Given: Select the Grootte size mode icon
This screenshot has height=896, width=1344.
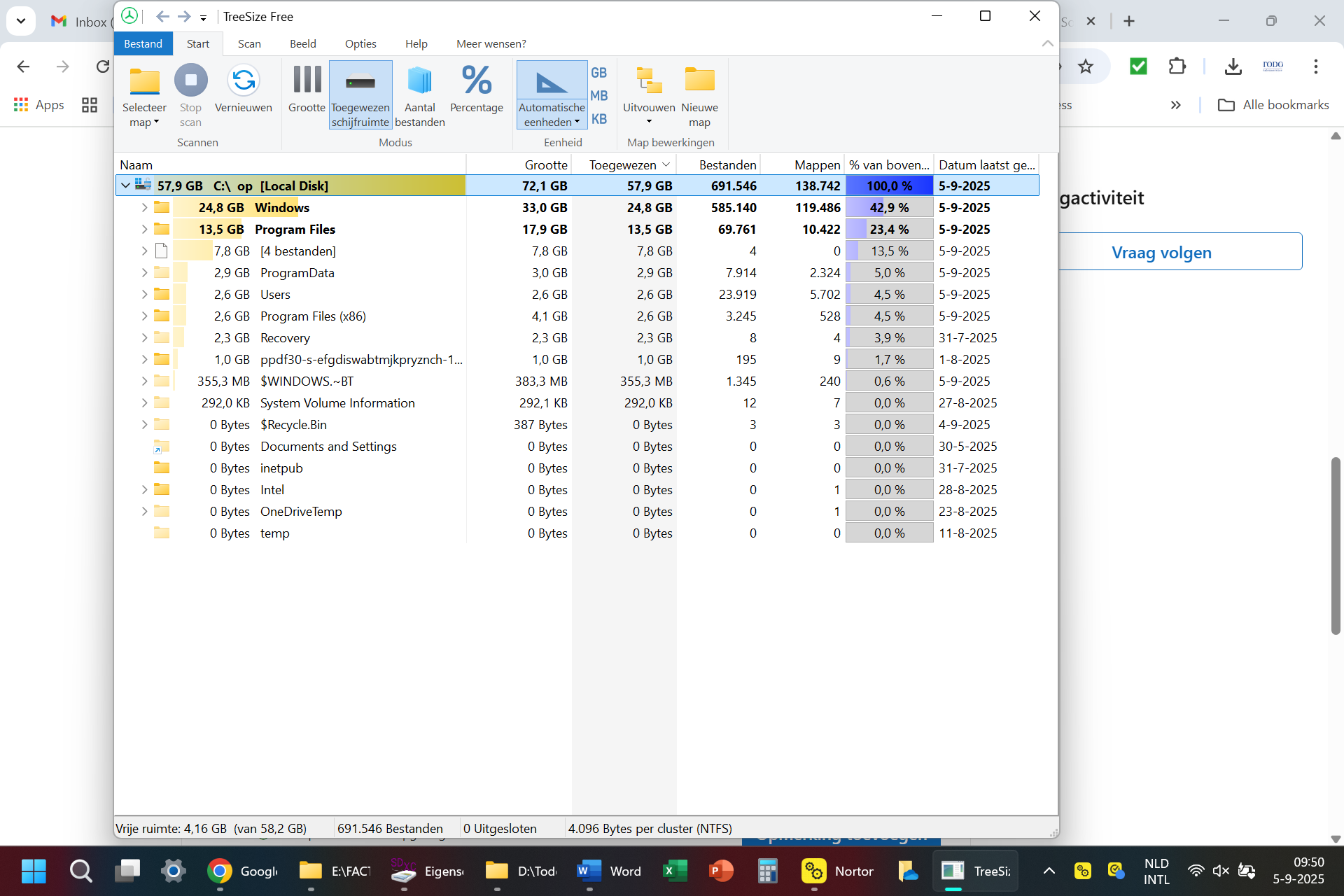Looking at the screenshot, I should 307,81.
